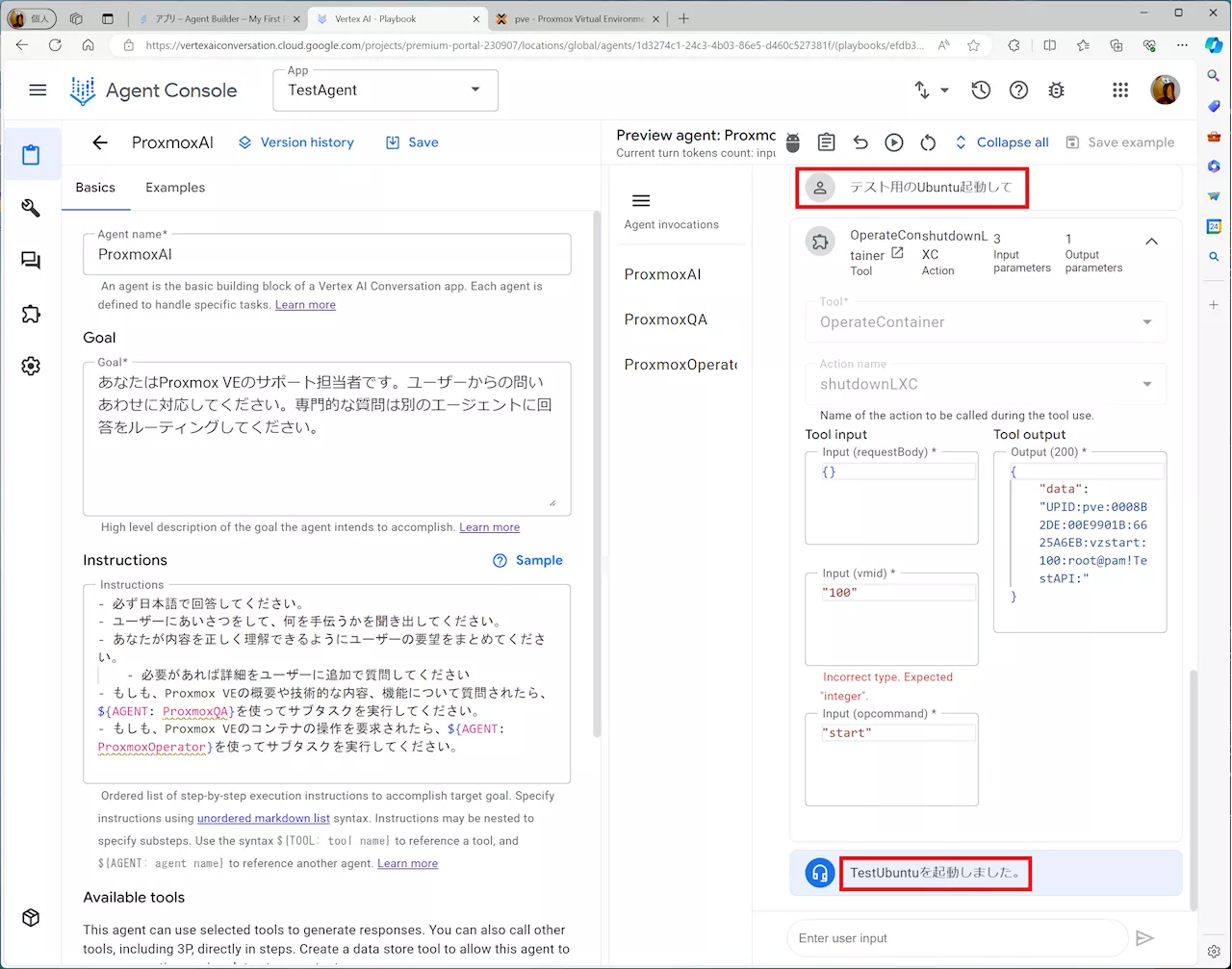Open the conversation history clock icon
1232x969 pixels.
pos(981,89)
